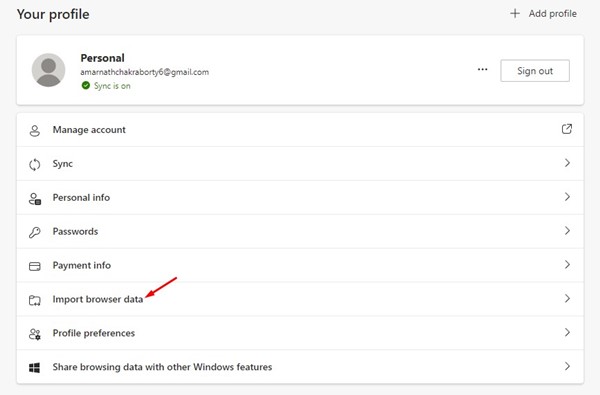Click the green Sync is on status
The height and width of the screenshot is (395, 600).
click(106, 86)
